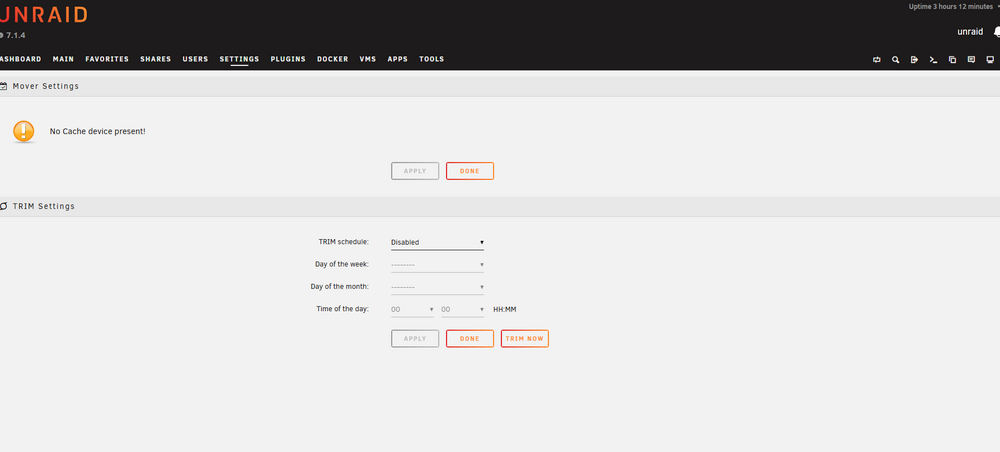This screenshot has height=452, width=1000.
Task: Click the 'Time of the day:' label
Action: pos(342,309)
